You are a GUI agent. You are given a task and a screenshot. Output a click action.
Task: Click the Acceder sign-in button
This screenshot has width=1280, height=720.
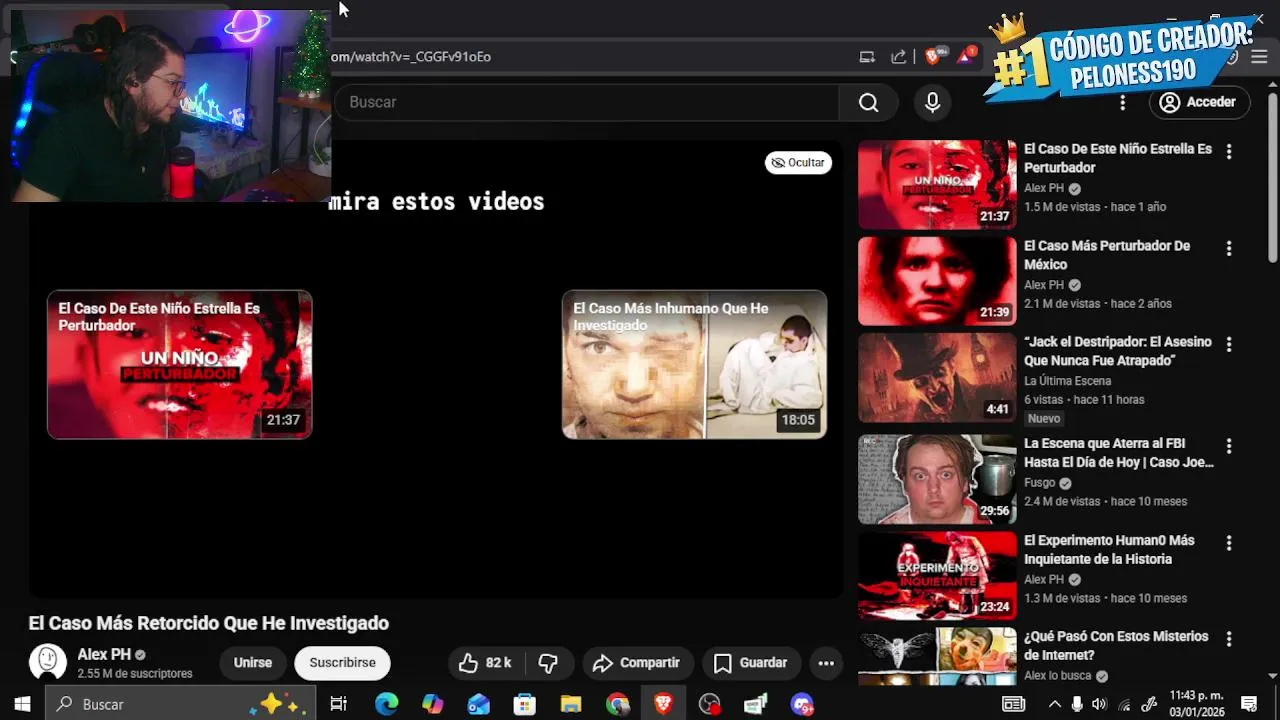[1198, 102]
